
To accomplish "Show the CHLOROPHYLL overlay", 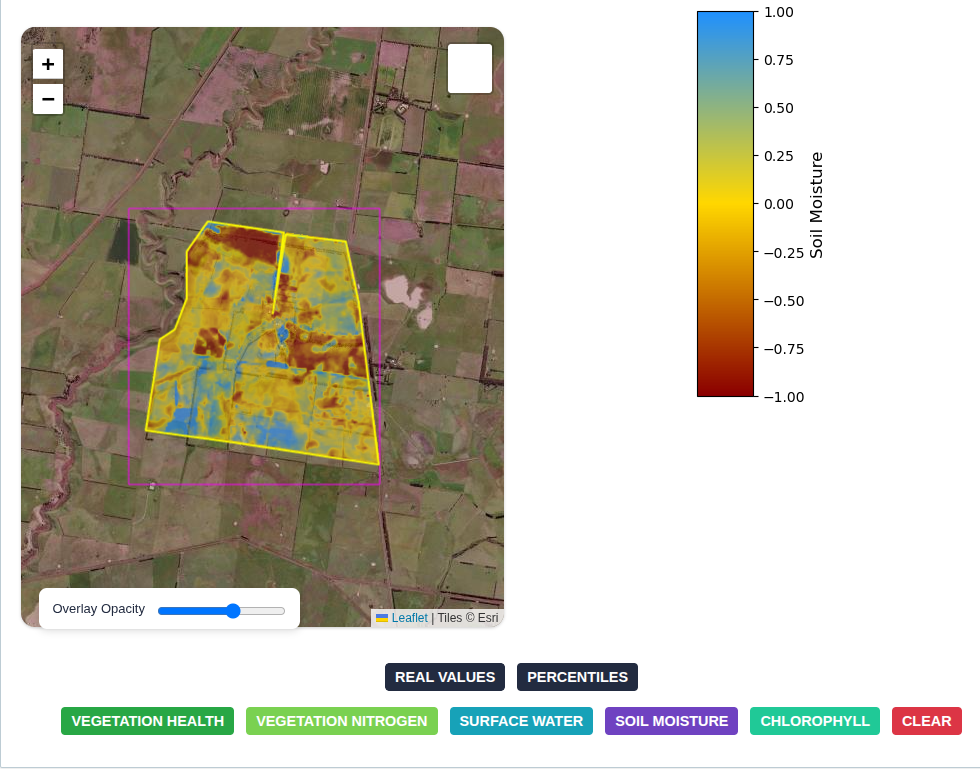I will click(814, 721).
